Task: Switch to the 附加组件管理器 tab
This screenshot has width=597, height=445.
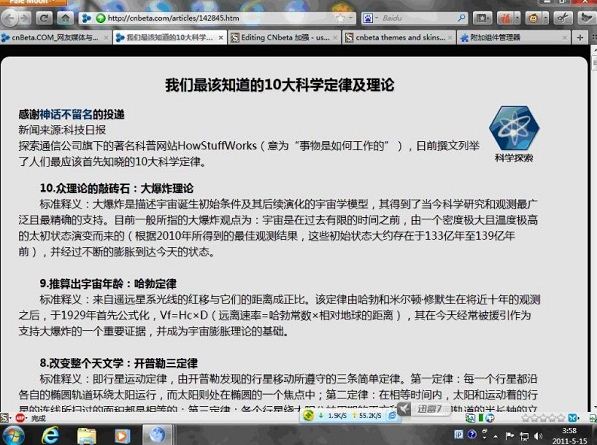Action: [x=514, y=37]
